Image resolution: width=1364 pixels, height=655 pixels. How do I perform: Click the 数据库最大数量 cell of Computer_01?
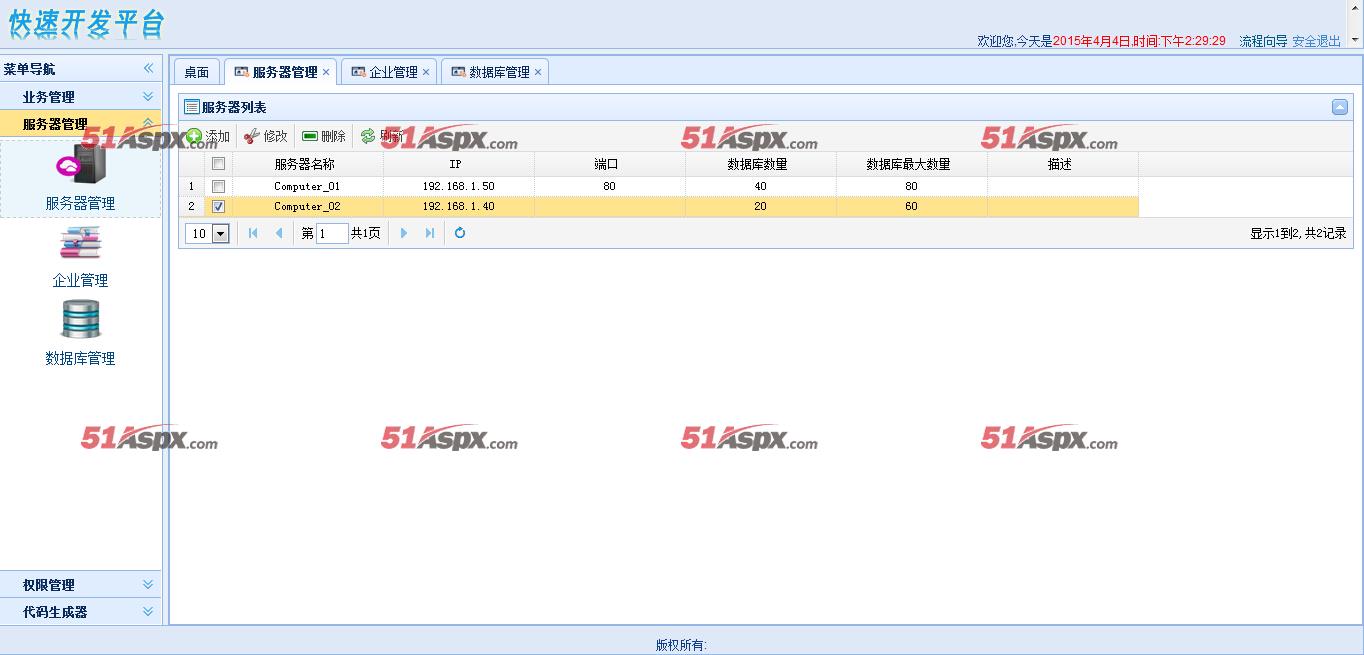coord(912,187)
